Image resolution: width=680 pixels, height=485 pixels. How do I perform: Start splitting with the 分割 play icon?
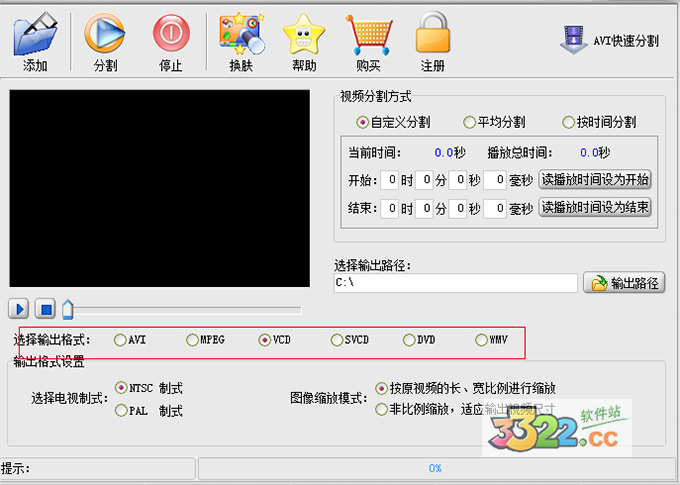pos(105,33)
